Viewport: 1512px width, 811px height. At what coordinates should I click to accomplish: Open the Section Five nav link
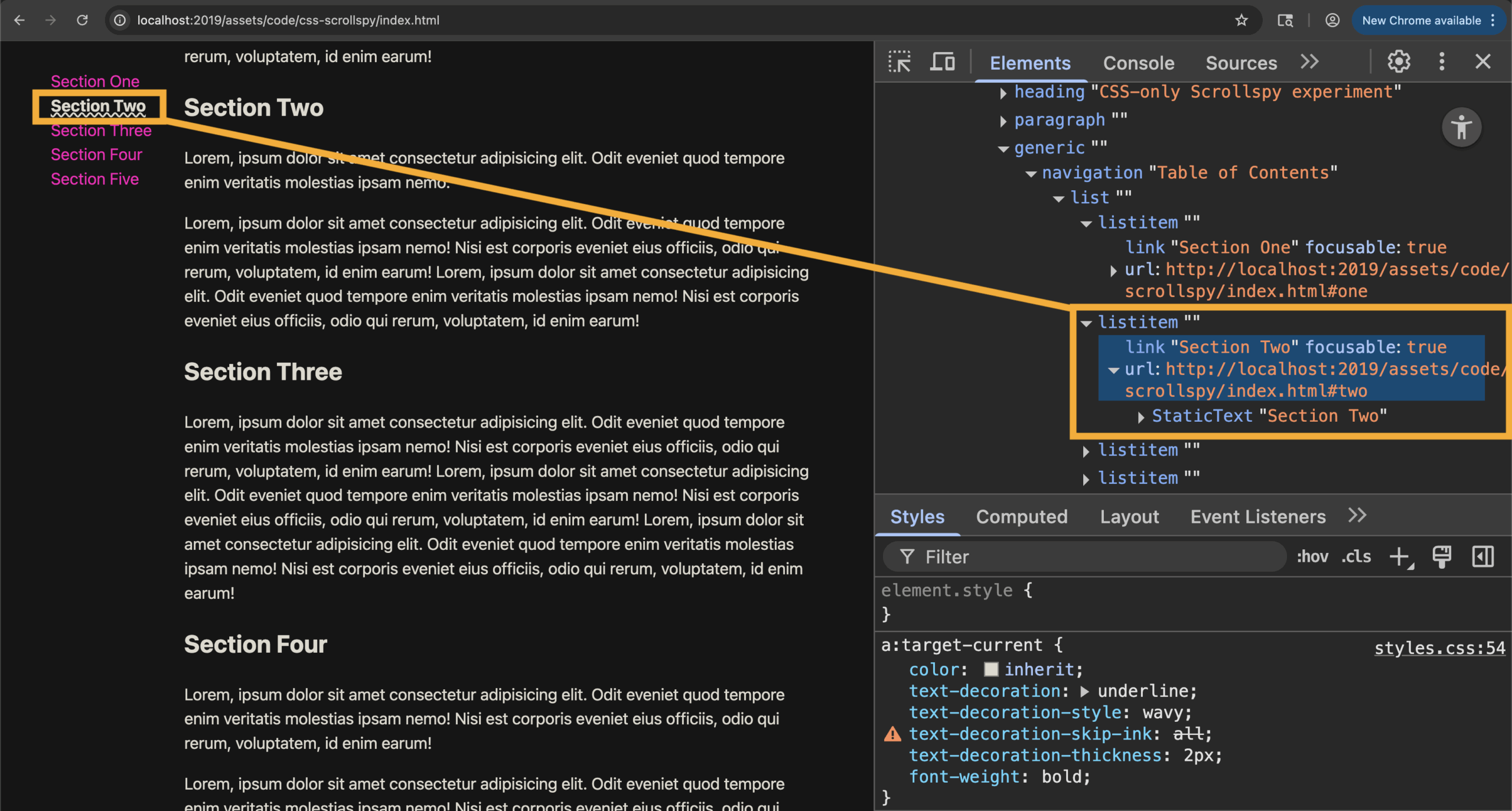(x=94, y=179)
